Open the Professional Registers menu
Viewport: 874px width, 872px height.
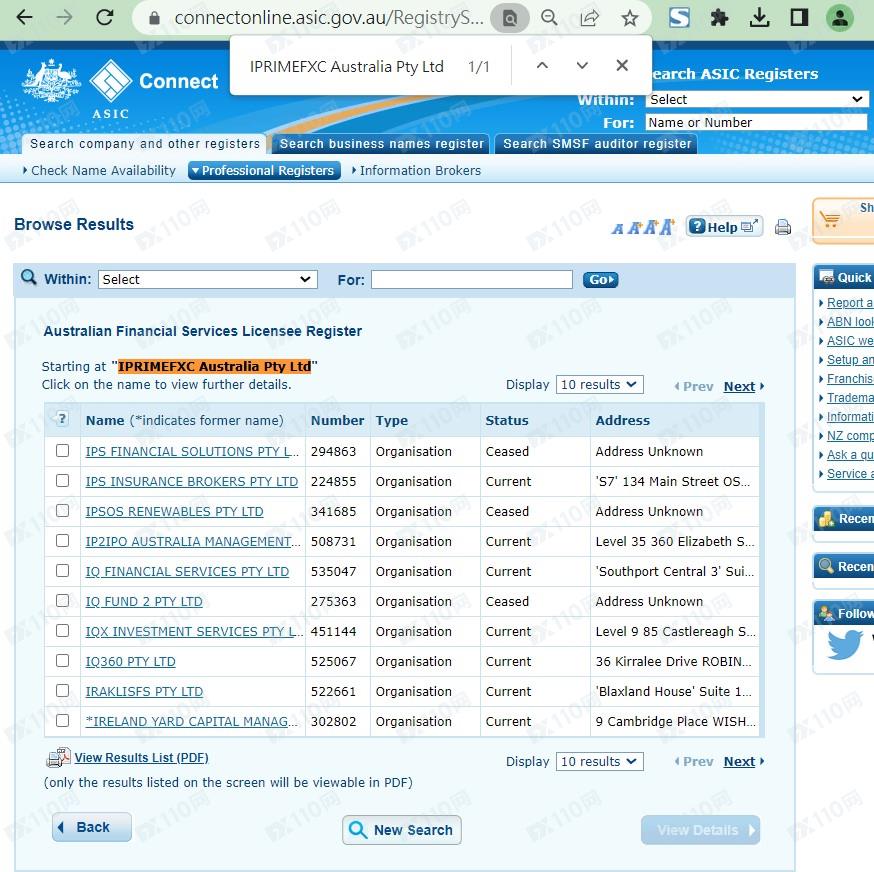click(x=265, y=171)
